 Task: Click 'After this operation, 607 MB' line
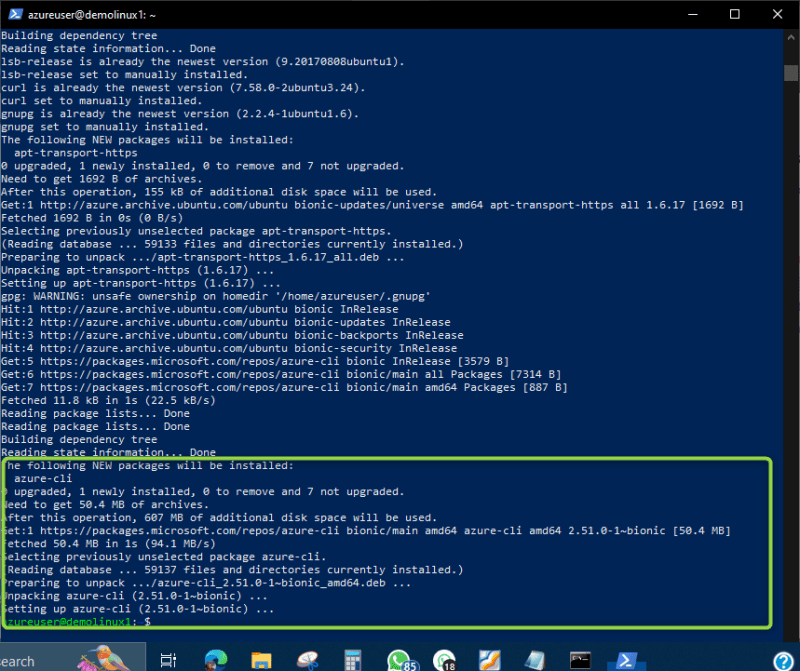tap(219, 517)
